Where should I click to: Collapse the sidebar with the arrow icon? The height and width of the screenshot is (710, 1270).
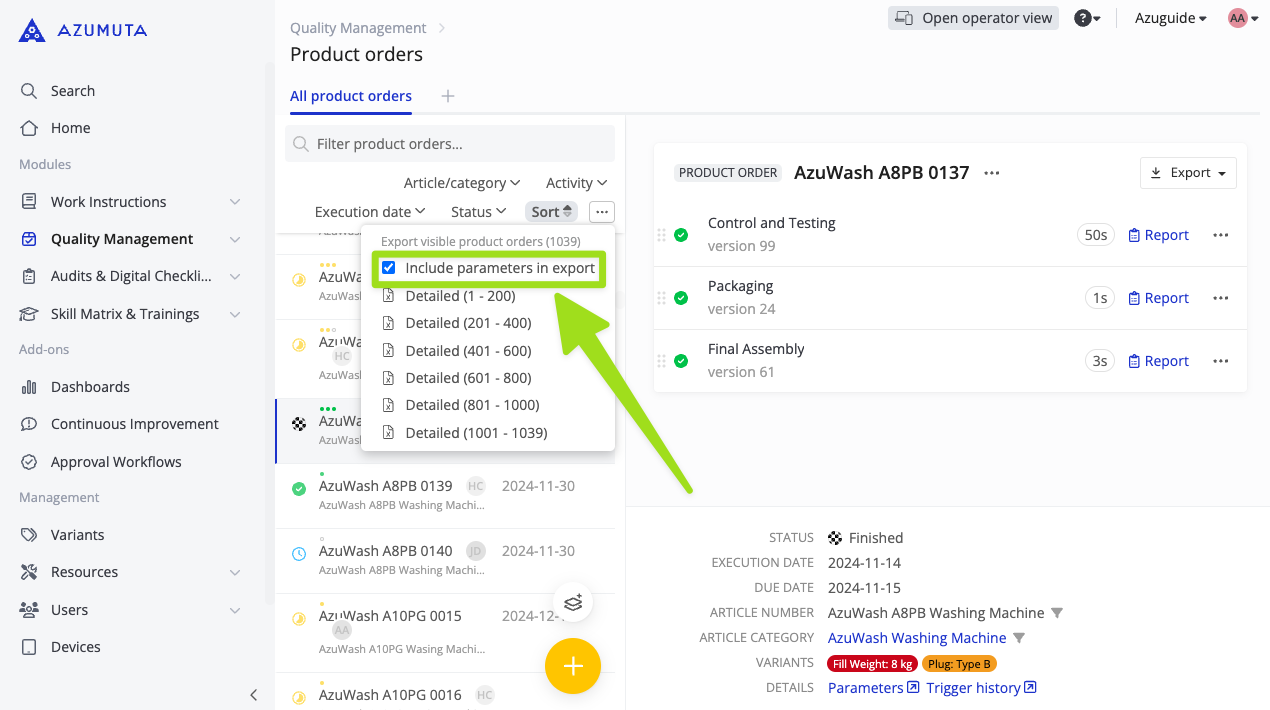coord(253,695)
